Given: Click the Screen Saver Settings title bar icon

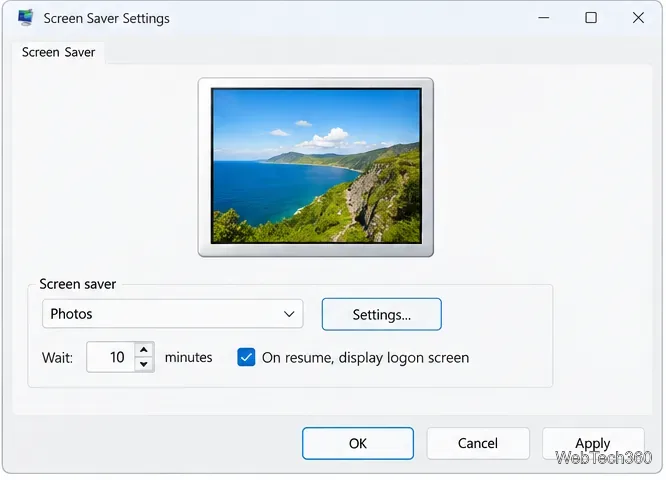Looking at the screenshot, I should tap(25, 18).
